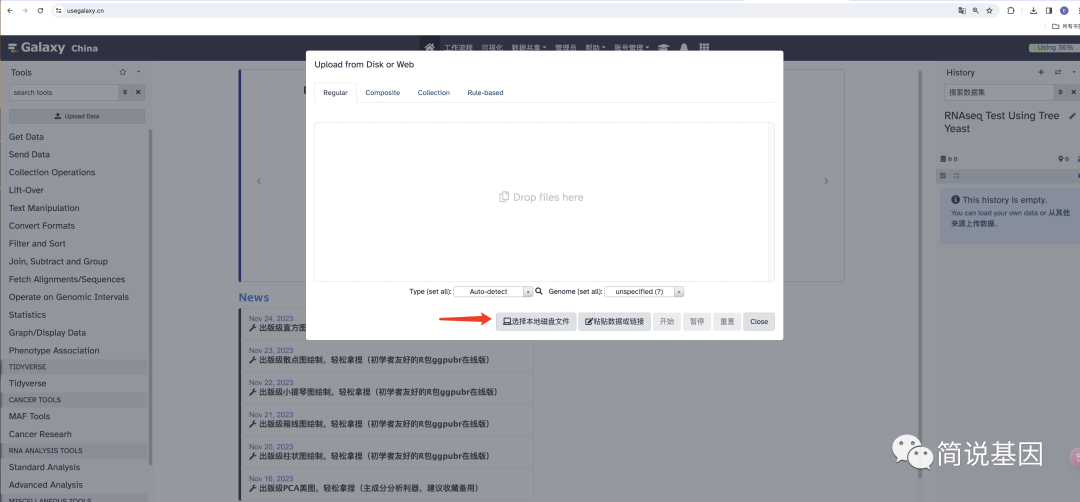Toggle the history select-all checkbox
Screen dimensions: 1080x502
[943, 176]
